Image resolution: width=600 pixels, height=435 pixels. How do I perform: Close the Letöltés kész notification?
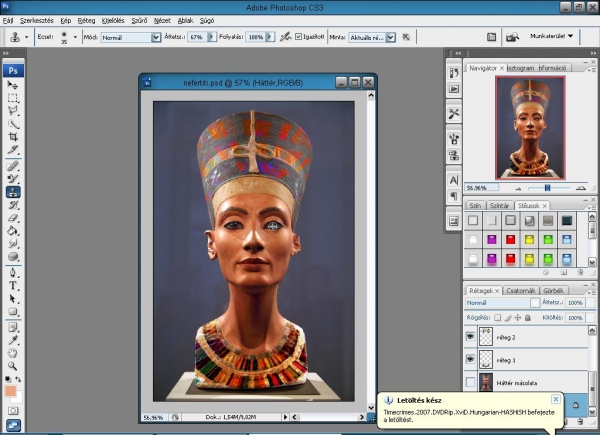tap(556, 399)
